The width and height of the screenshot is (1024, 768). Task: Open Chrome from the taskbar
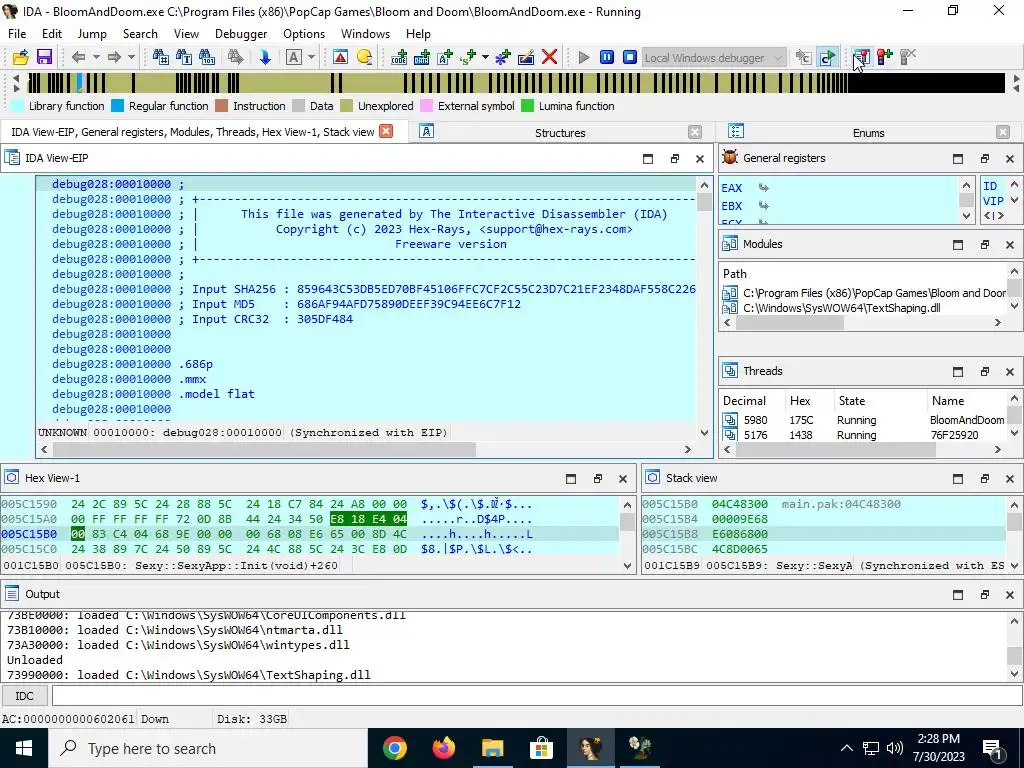[395, 748]
